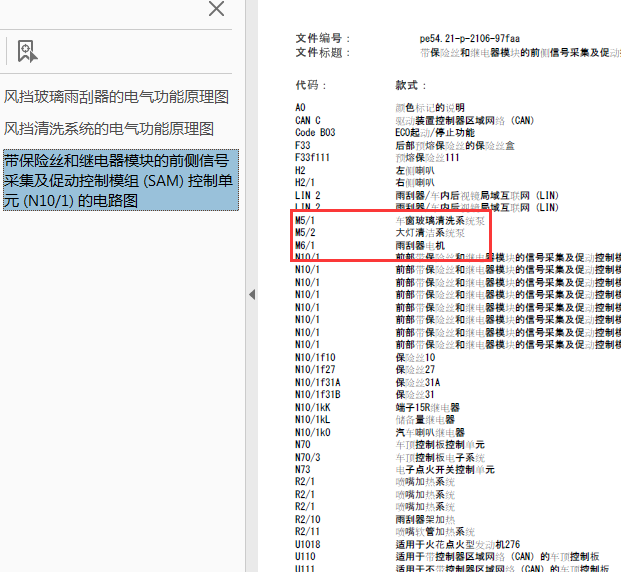Image resolution: width=621 pixels, height=572 pixels.
Task: Collapse the side panel using the left arrow
Action: tap(252, 294)
